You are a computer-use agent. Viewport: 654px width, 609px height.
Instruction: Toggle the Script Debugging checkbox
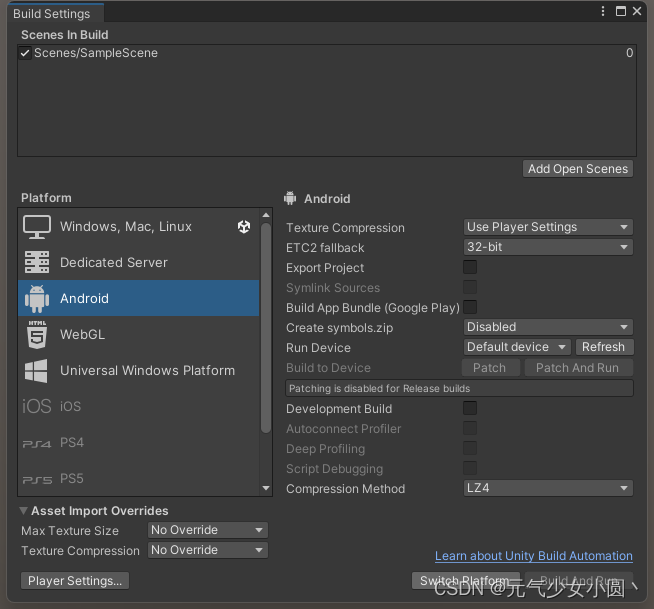tap(470, 468)
